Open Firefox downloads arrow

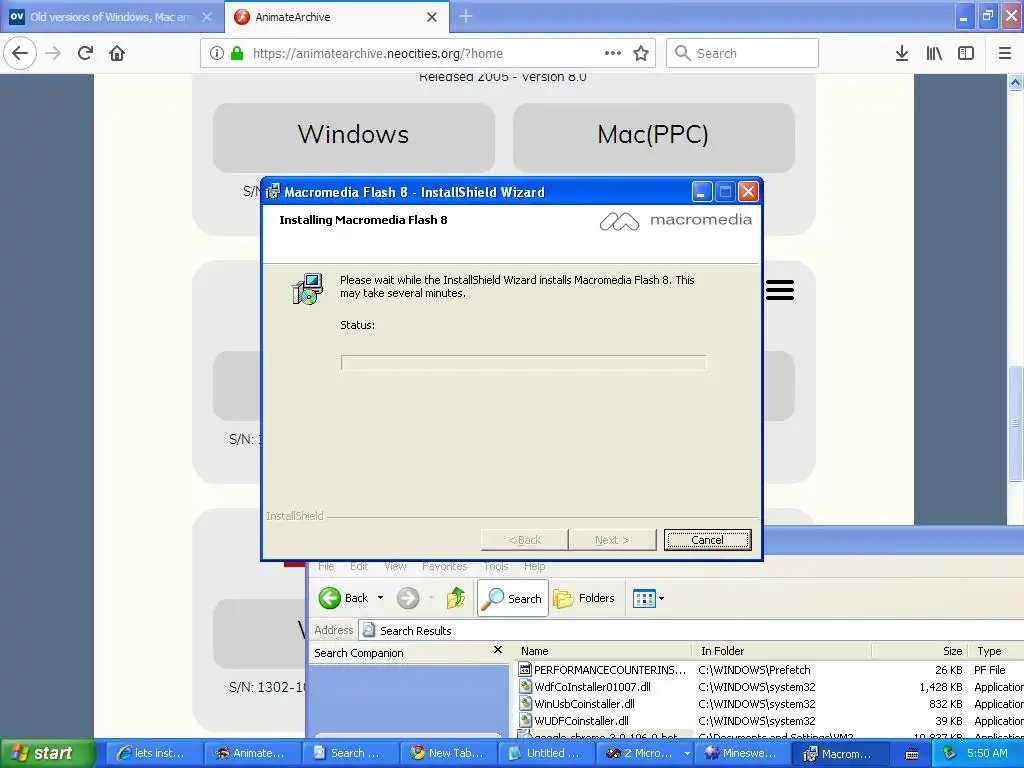(902, 54)
